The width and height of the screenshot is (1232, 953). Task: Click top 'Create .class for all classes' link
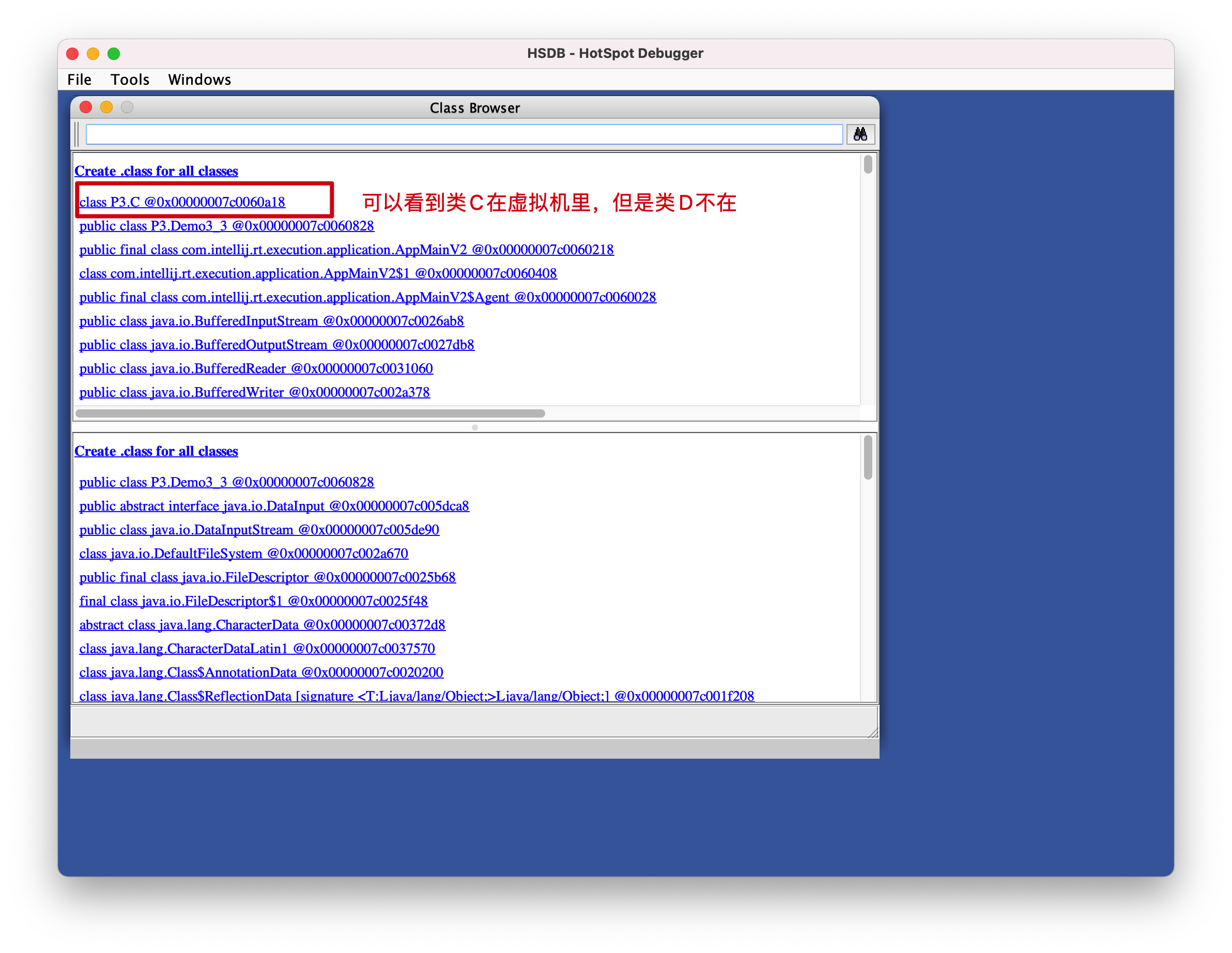pyautogui.click(x=156, y=171)
